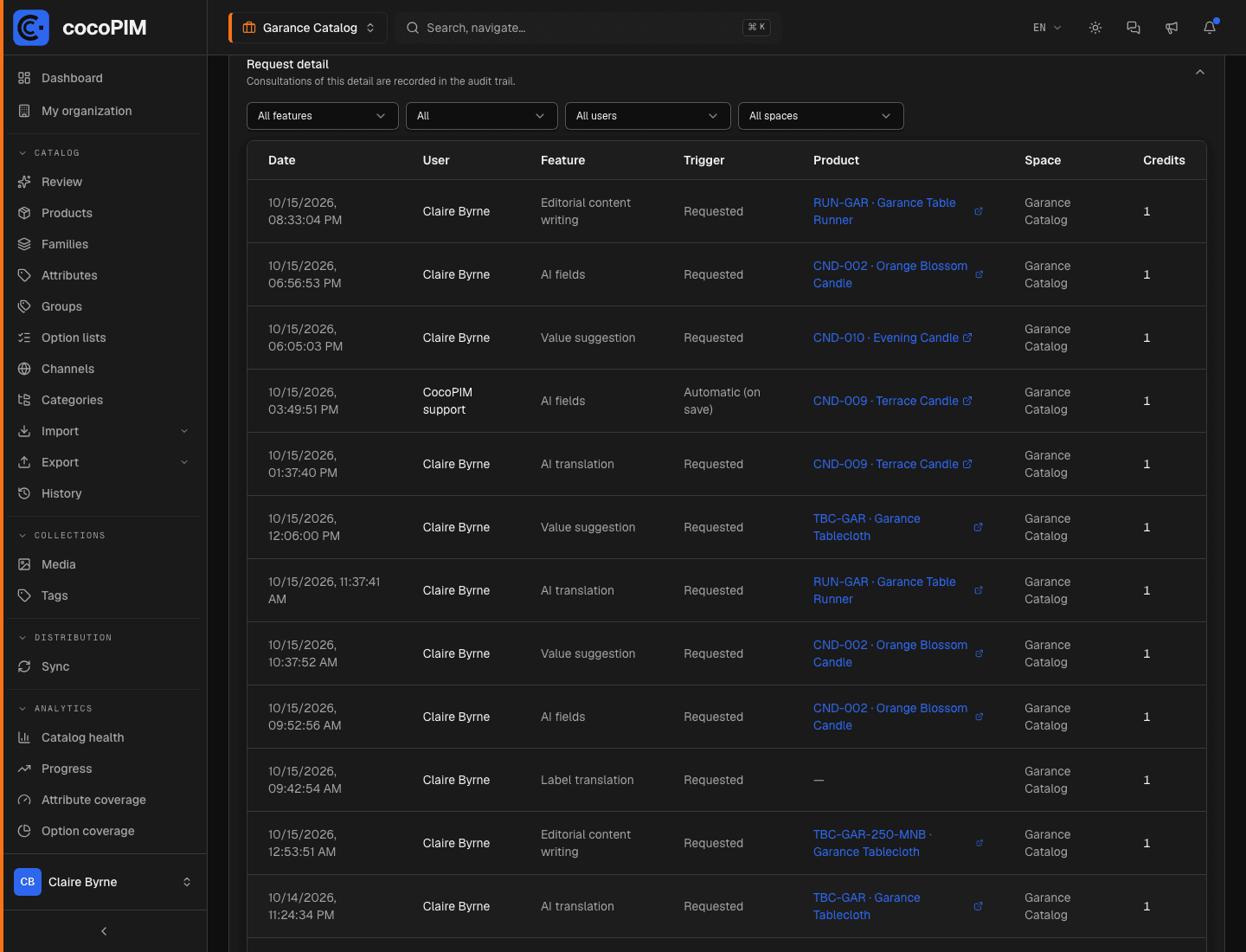Toggle the light/dark theme sun icon
1246x952 pixels.
click(x=1095, y=28)
